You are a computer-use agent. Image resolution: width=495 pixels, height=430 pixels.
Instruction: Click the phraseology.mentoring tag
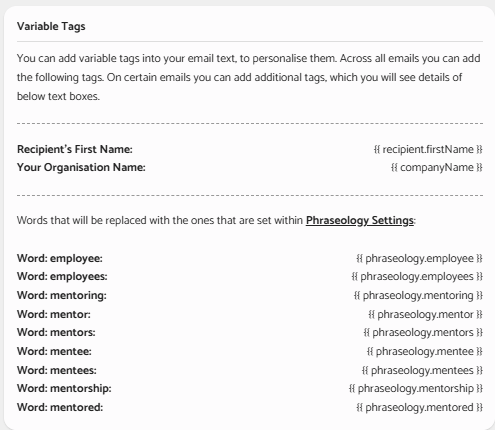418,295
